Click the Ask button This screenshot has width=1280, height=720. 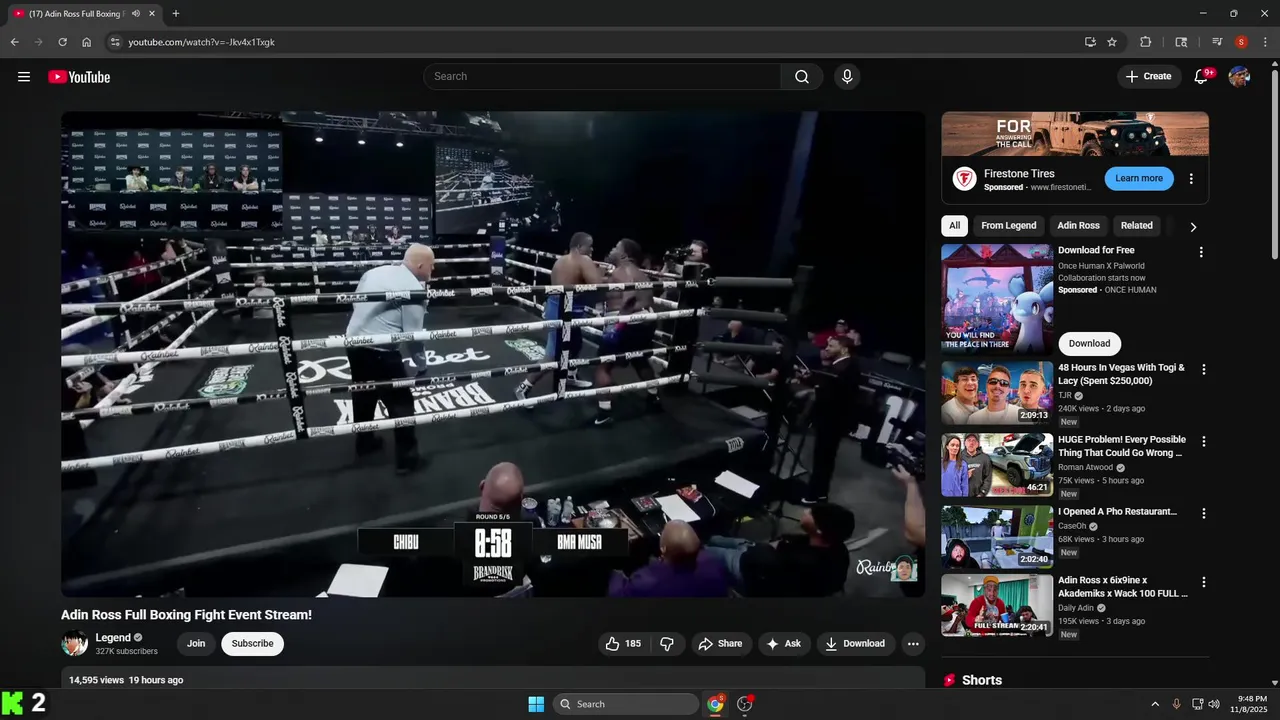point(784,644)
